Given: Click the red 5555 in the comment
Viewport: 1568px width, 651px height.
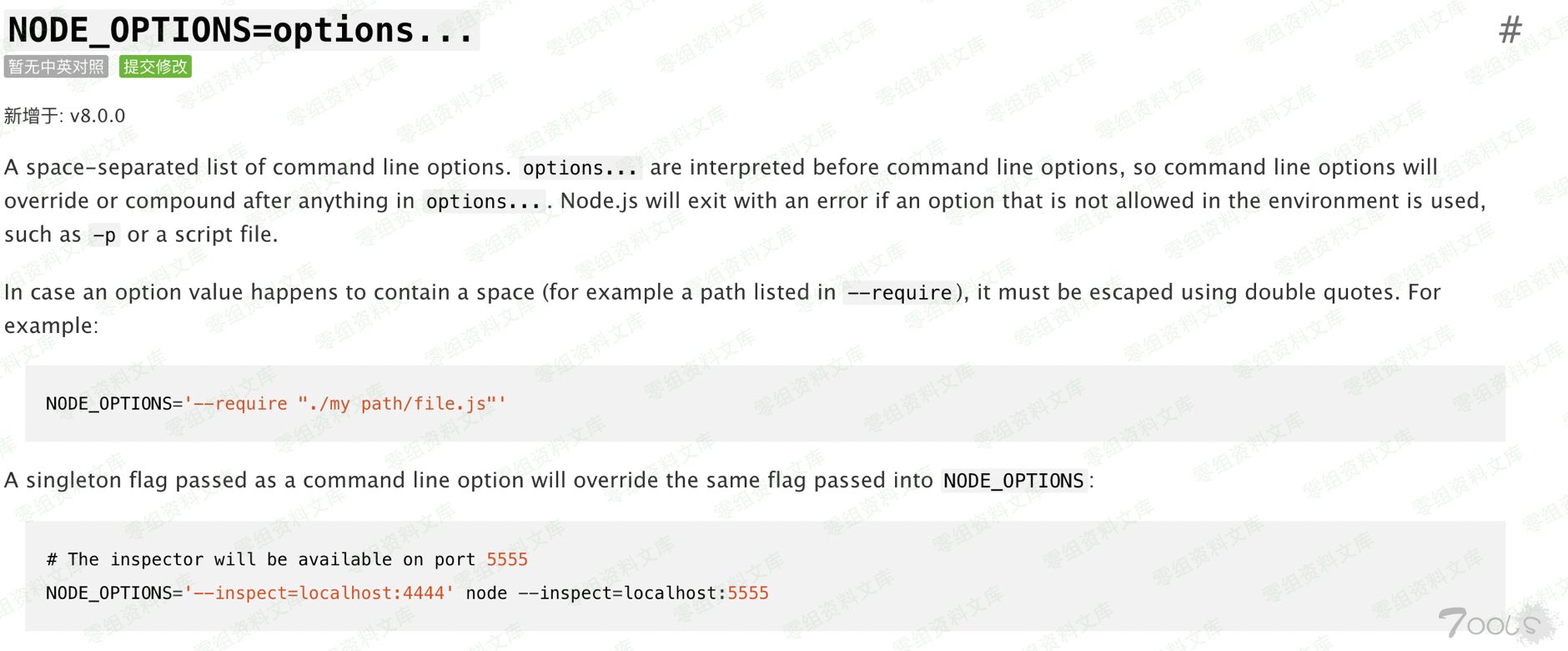Looking at the screenshot, I should (x=507, y=559).
